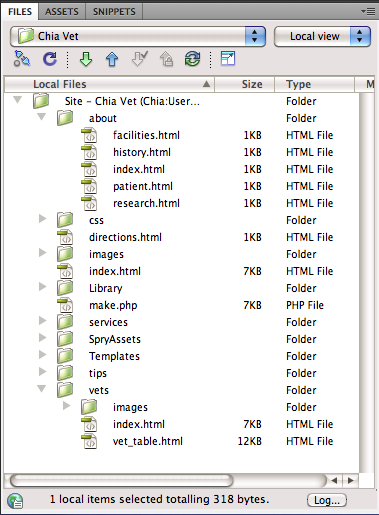Switch to the FILES tab
The height and width of the screenshot is (515, 379).
click(20, 12)
